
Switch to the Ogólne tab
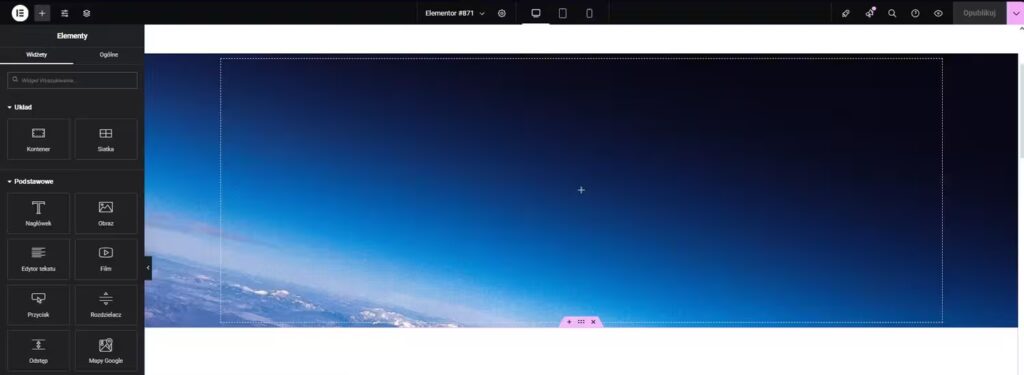tap(108, 55)
